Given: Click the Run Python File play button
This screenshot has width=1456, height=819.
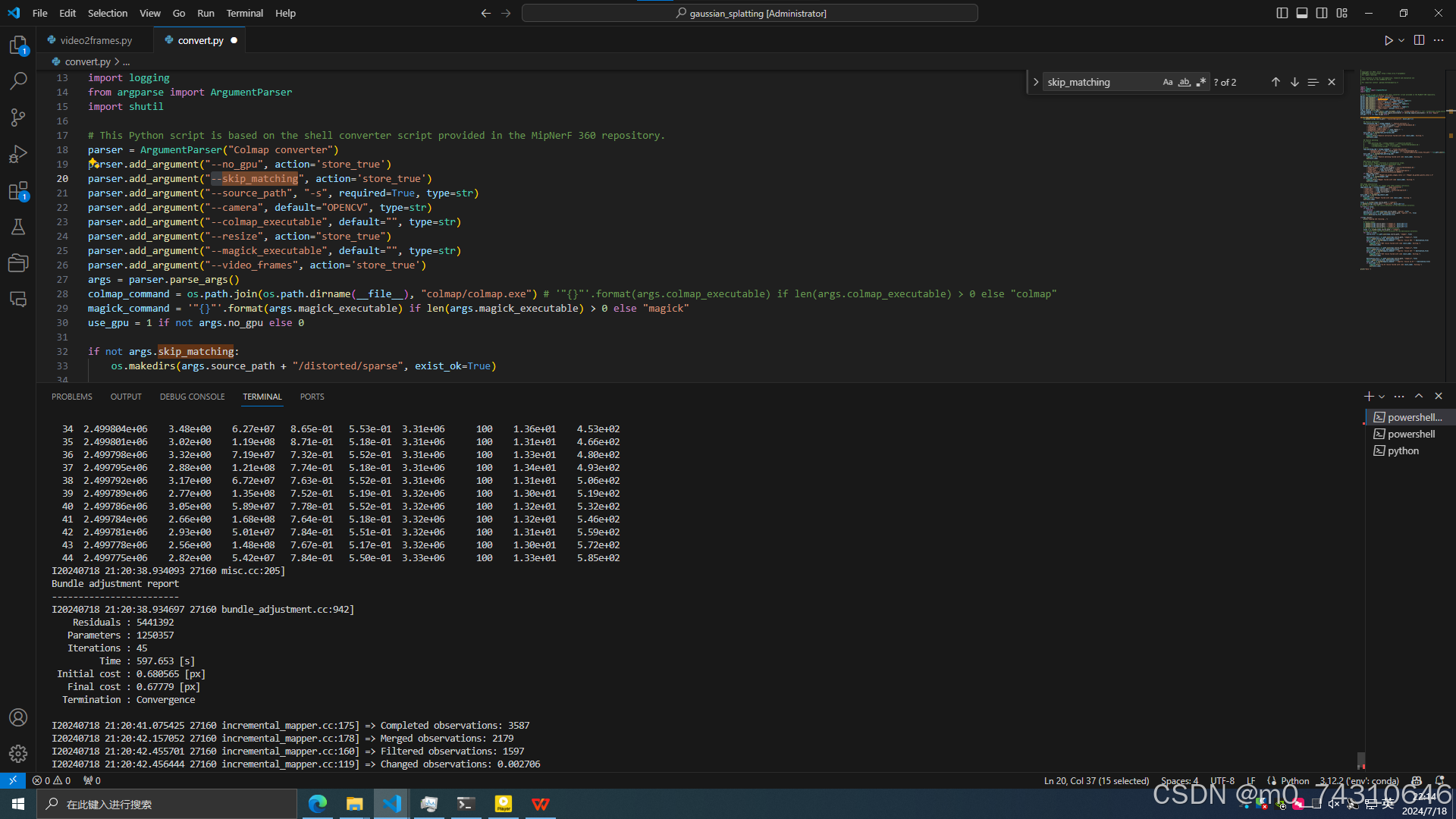Looking at the screenshot, I should pyautogui.click(x=1388, y=40).
